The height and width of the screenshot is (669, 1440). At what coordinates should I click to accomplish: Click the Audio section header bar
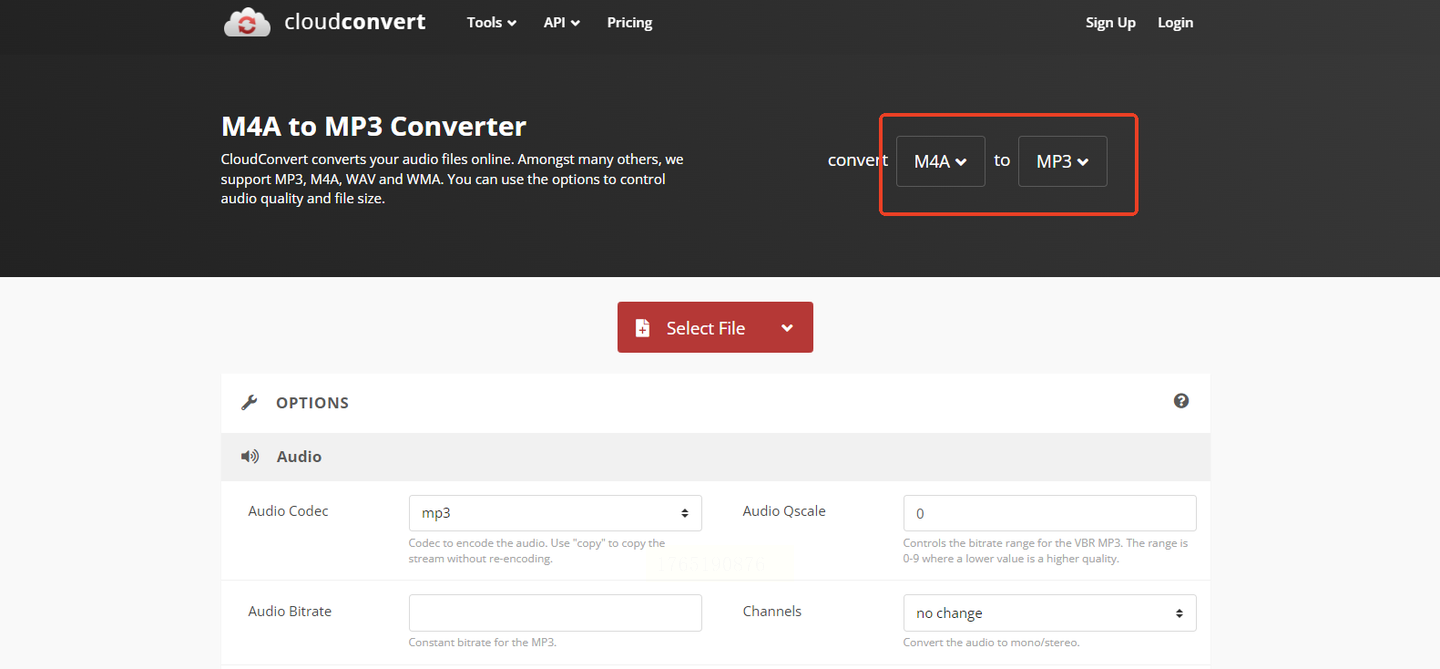tap(715, 457)
